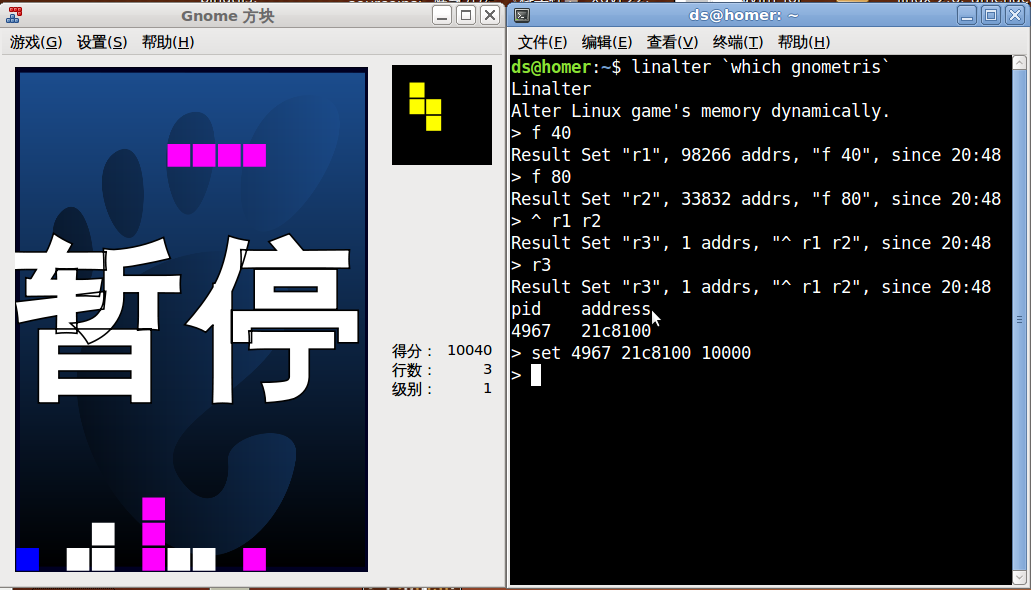Click the terminal window icon in title bar
Image resolution: width=1031 pixels, height=590 pixels.
click(x=522, y=14)
